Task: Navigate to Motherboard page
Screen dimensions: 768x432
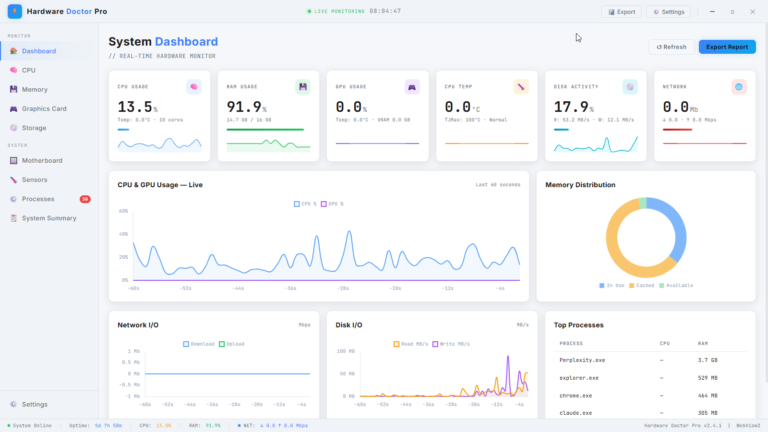Action: [x=49, y=160]
